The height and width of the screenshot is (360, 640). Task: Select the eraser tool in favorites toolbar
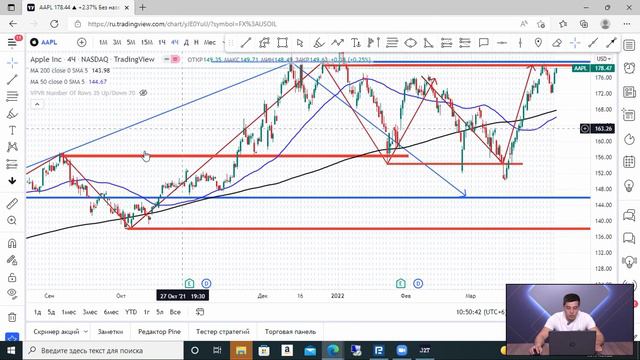coord(557,42)
